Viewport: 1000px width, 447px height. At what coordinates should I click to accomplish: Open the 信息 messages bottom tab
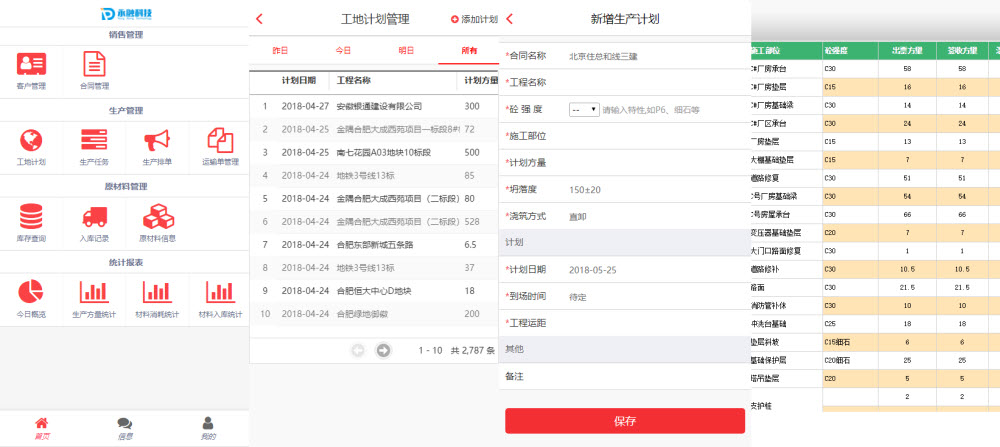125,428
